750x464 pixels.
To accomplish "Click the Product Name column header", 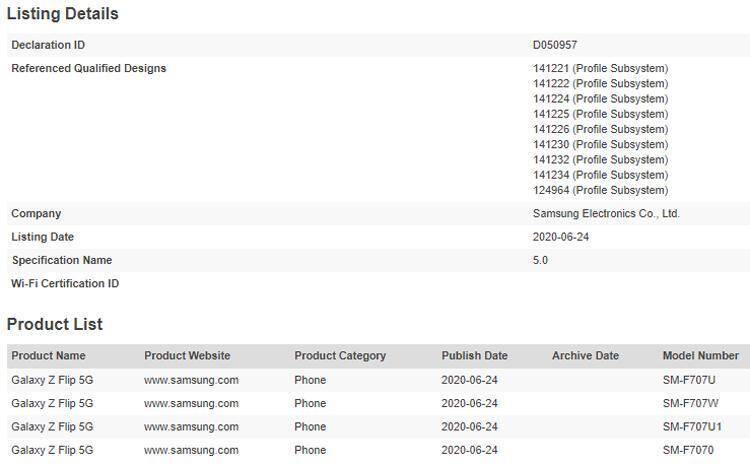I will 48,356.
